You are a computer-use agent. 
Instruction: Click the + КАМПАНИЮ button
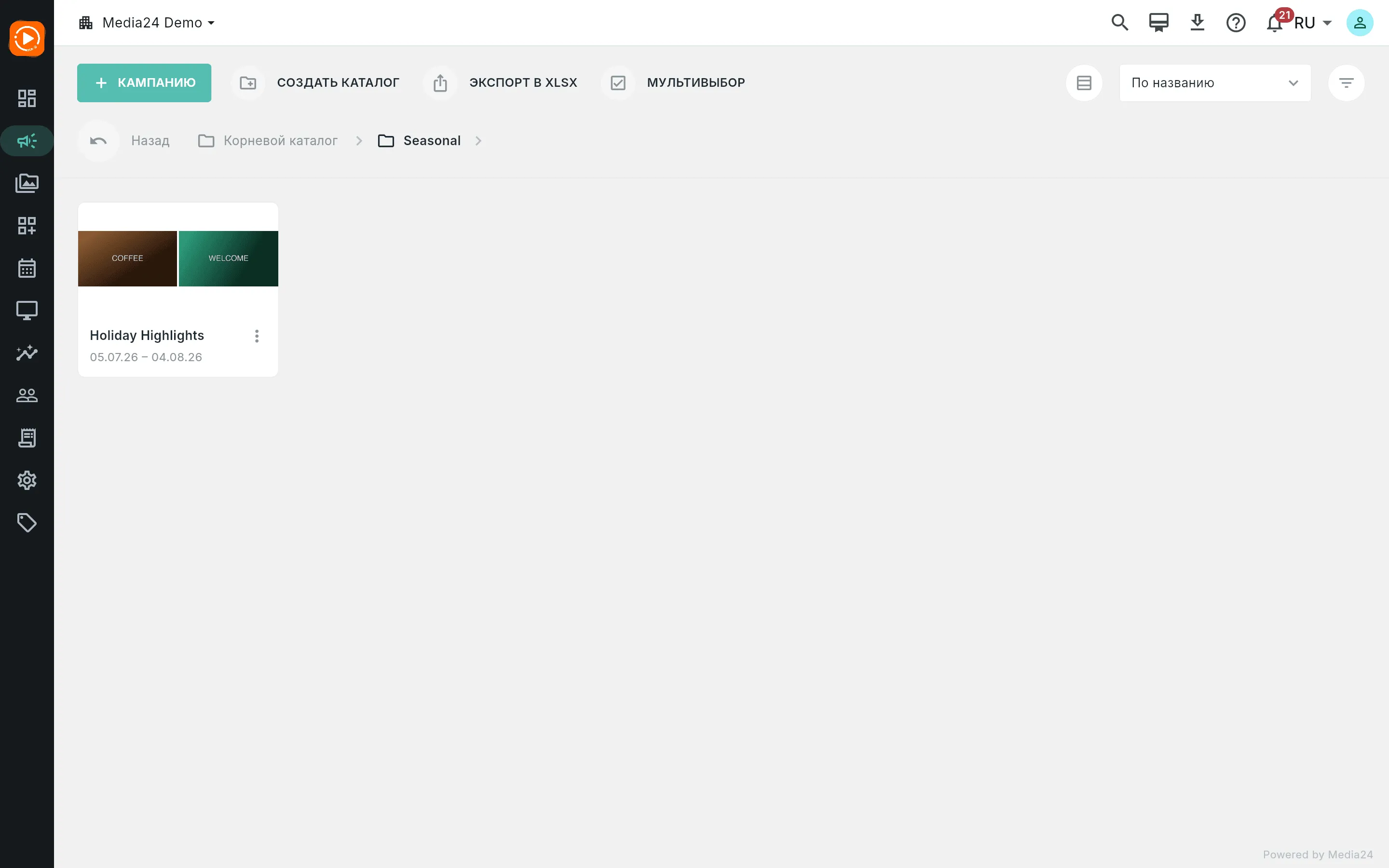(144, 82)
